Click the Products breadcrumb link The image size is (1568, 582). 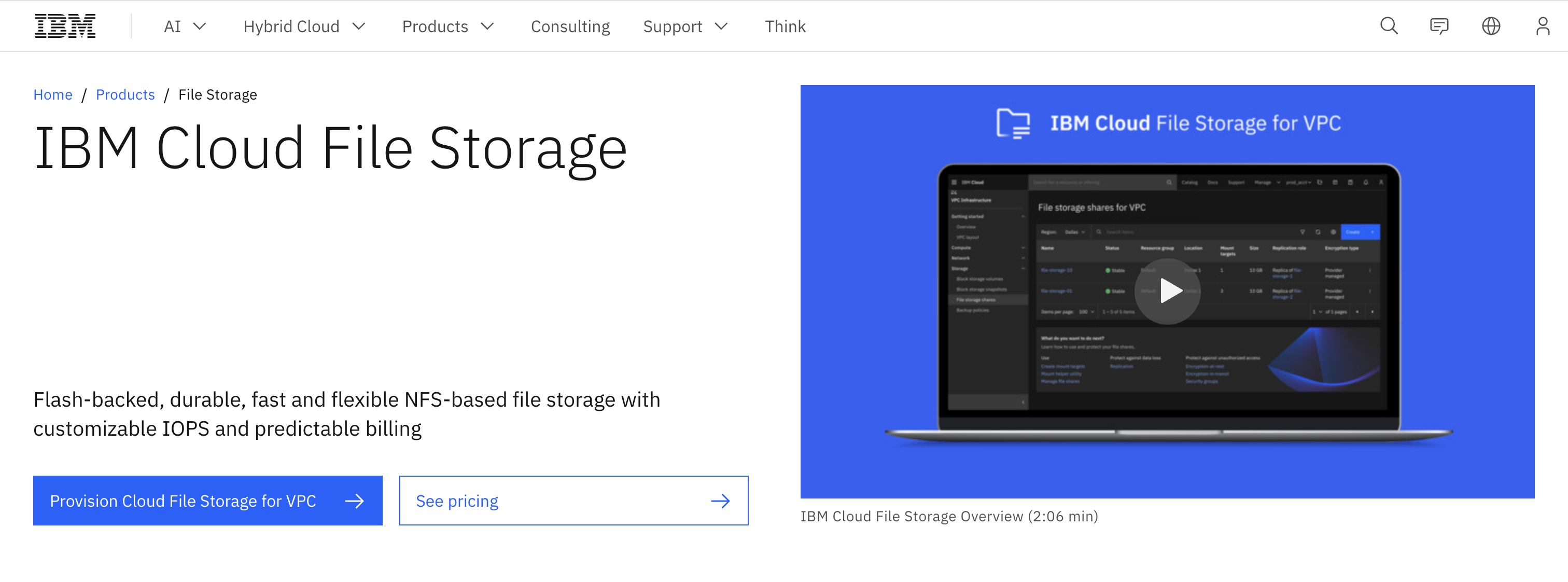pos(125,94)
